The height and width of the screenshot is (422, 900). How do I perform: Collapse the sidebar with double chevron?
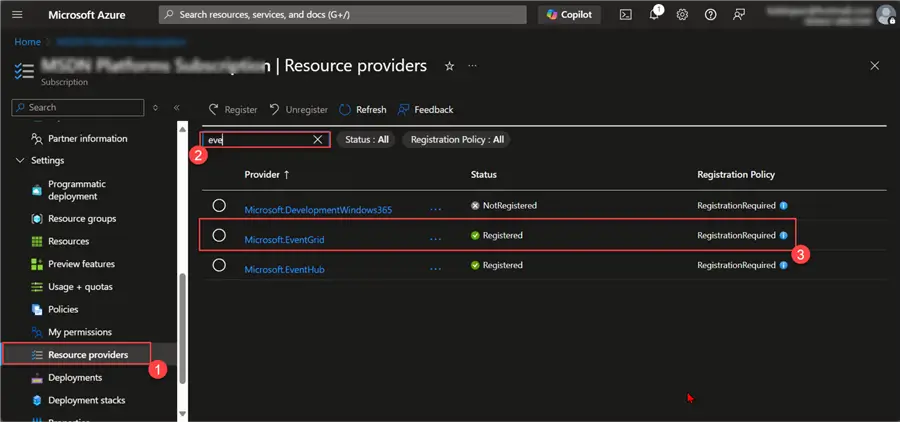point(177,107)
